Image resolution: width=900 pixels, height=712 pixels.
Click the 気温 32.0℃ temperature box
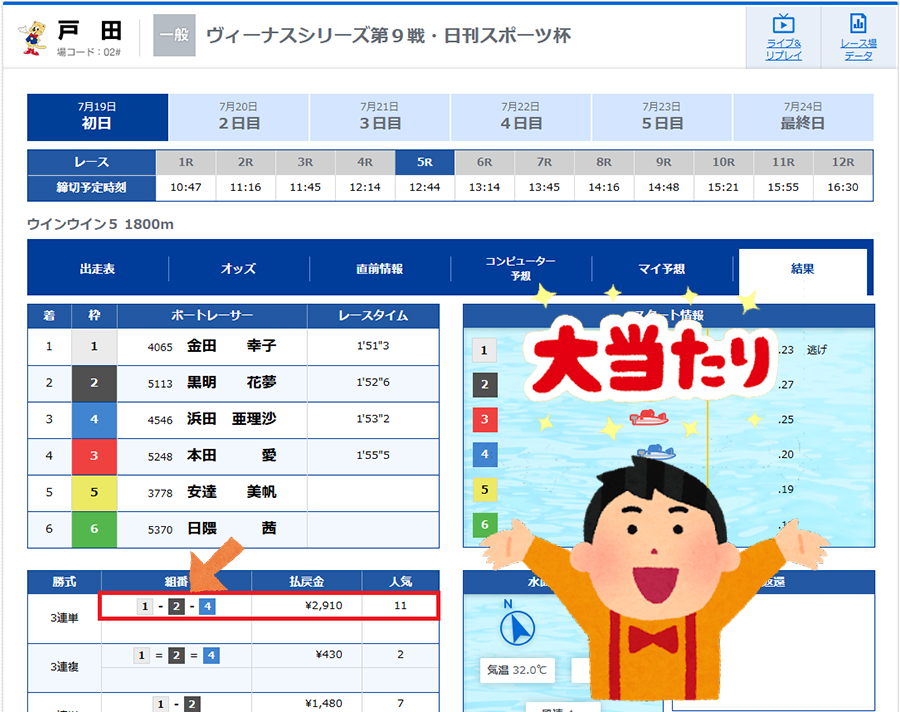(517, 670)
